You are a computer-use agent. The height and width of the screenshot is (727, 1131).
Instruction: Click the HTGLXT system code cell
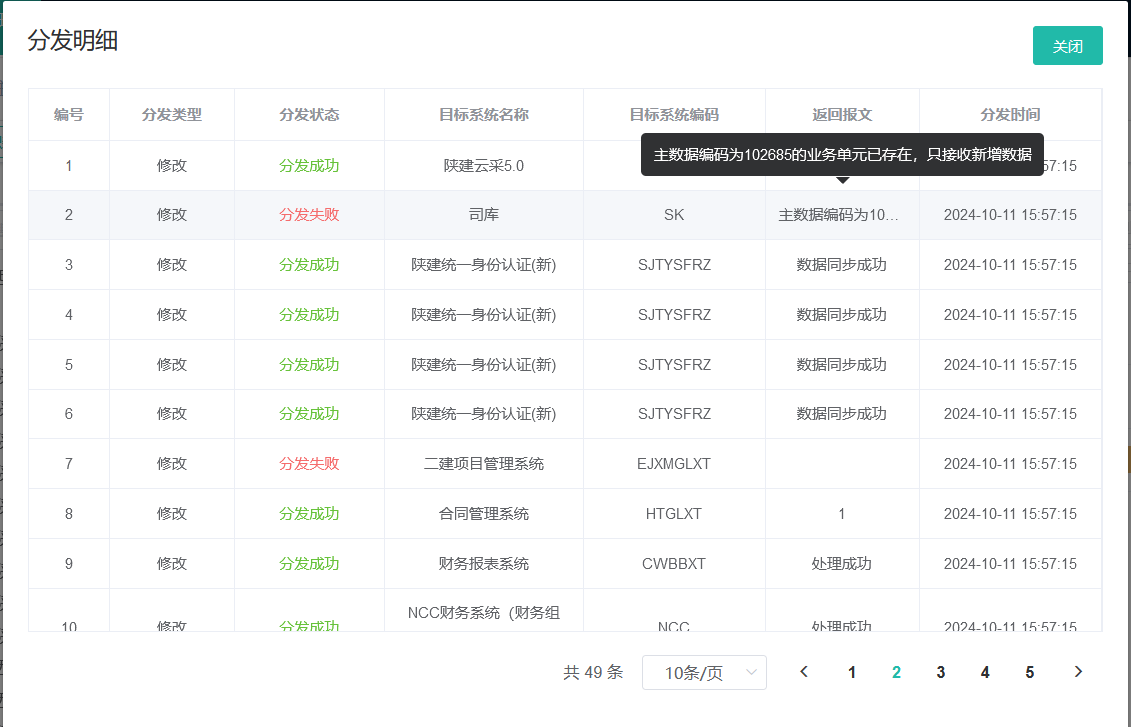(674, 514)
